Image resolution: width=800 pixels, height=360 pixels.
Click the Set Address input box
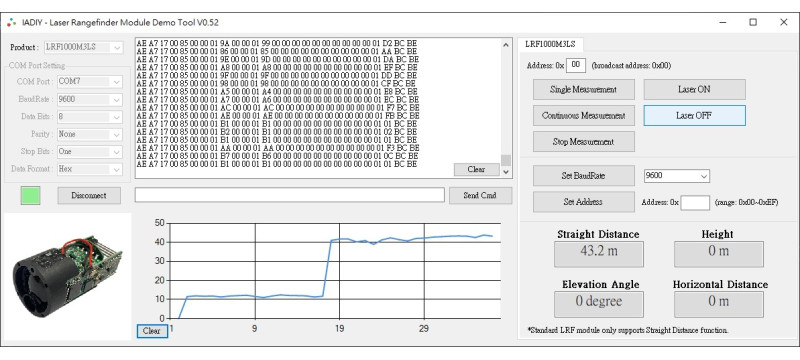pos(695,202)
